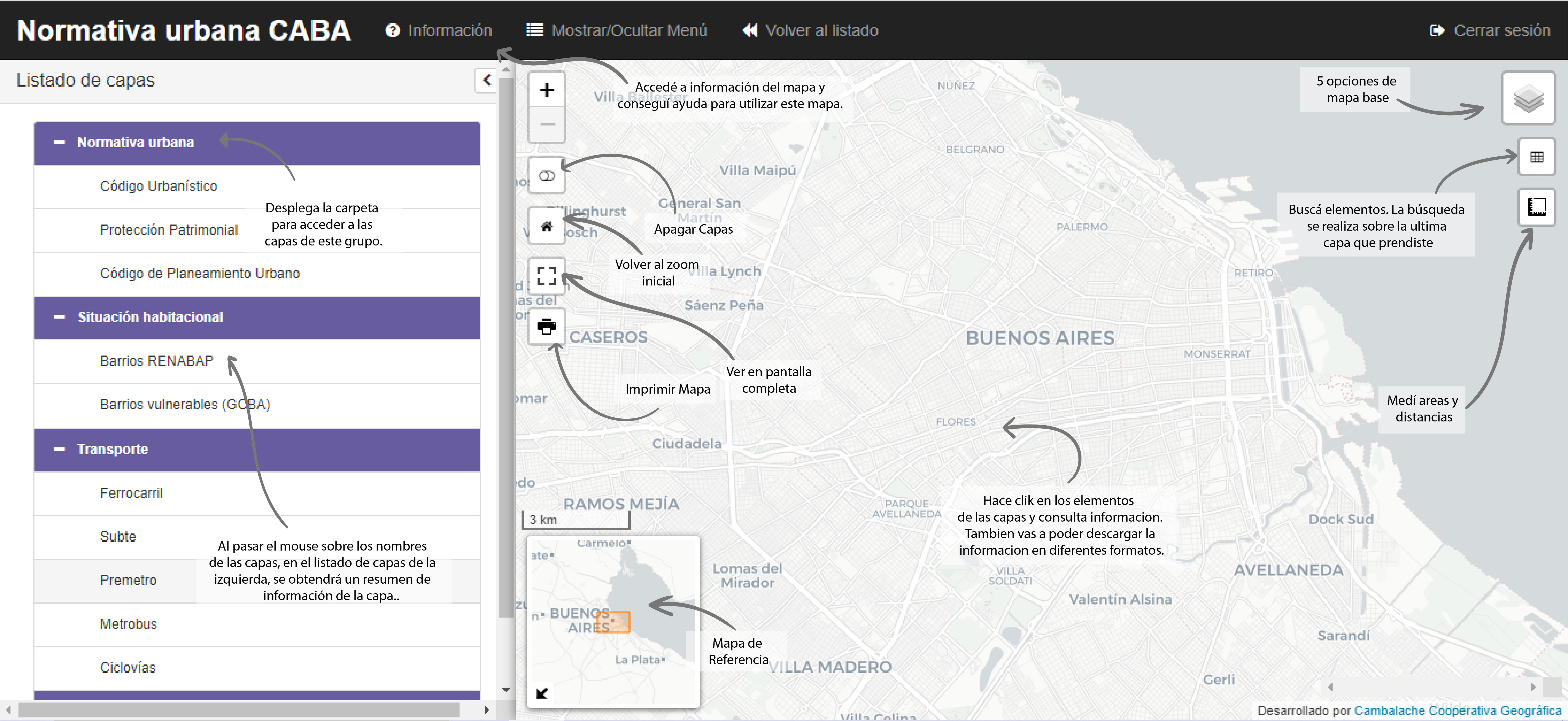The width and height of the screenshot is (1568, 721).
Task: Click the MONSERRAT neighborhood label
Action: (x=1217, y=354)
